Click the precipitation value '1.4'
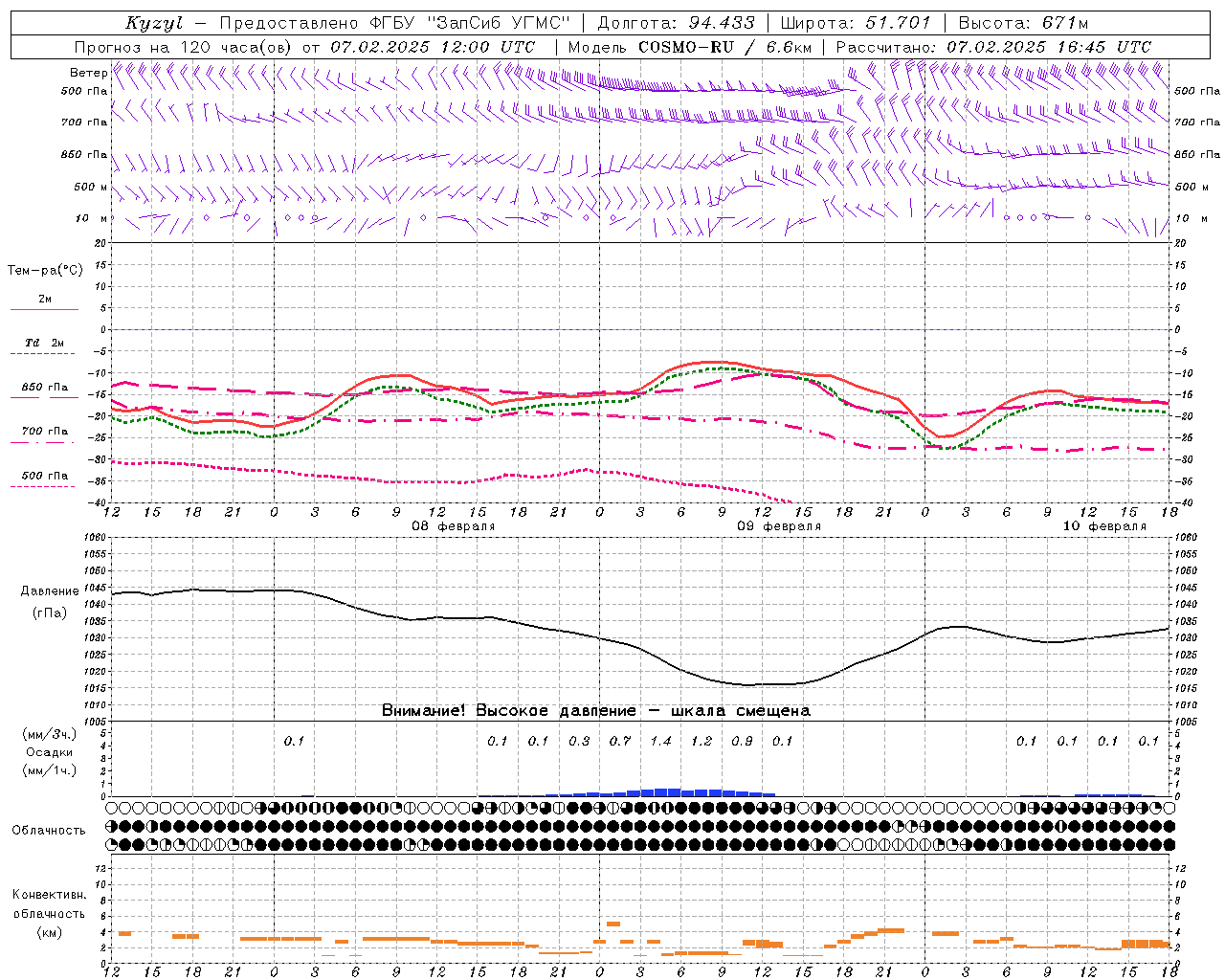The height and width of the screenshot is (980, 1225). coord(660,741)
